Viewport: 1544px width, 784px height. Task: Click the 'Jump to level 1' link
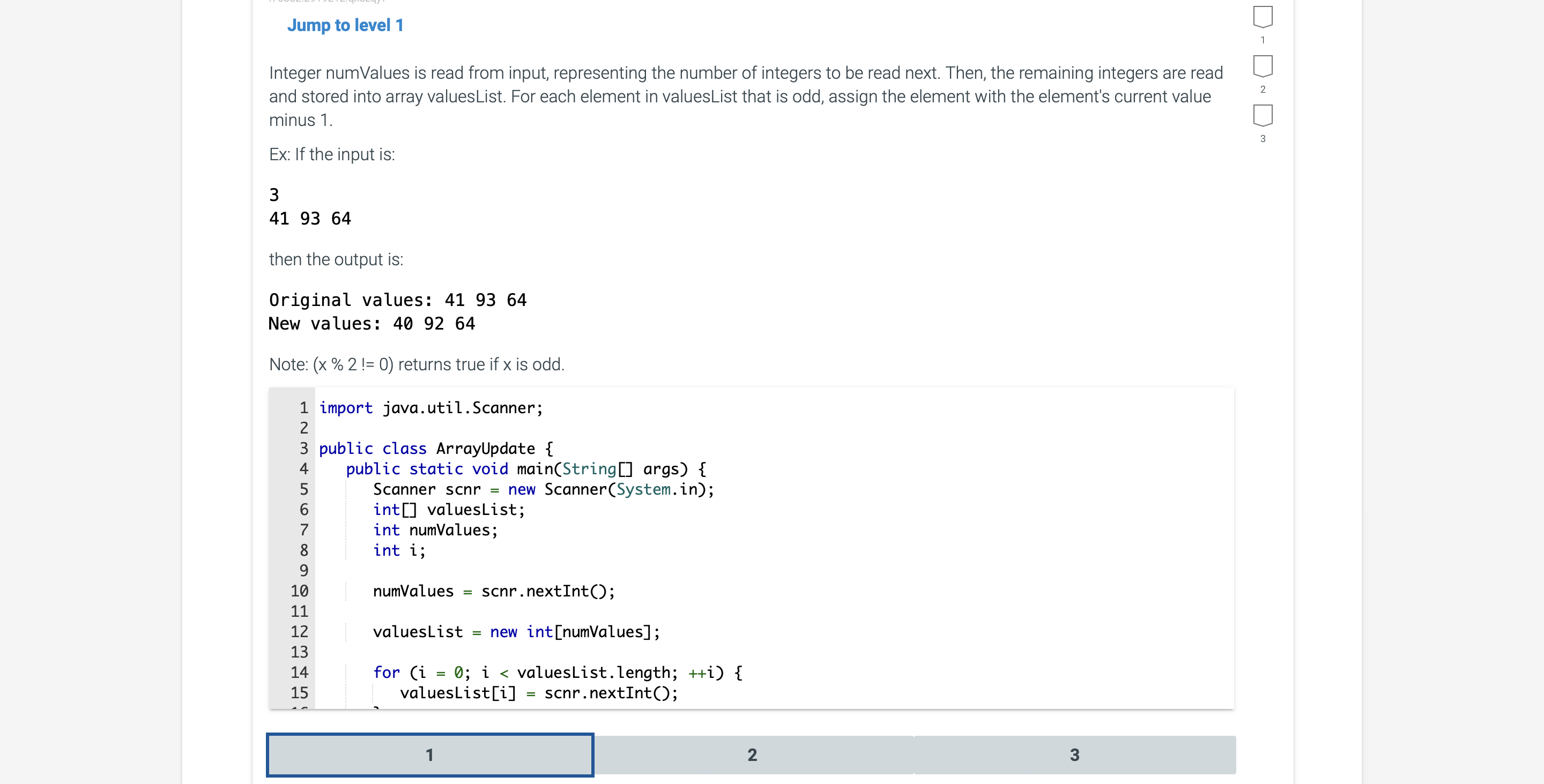(345, 25)
